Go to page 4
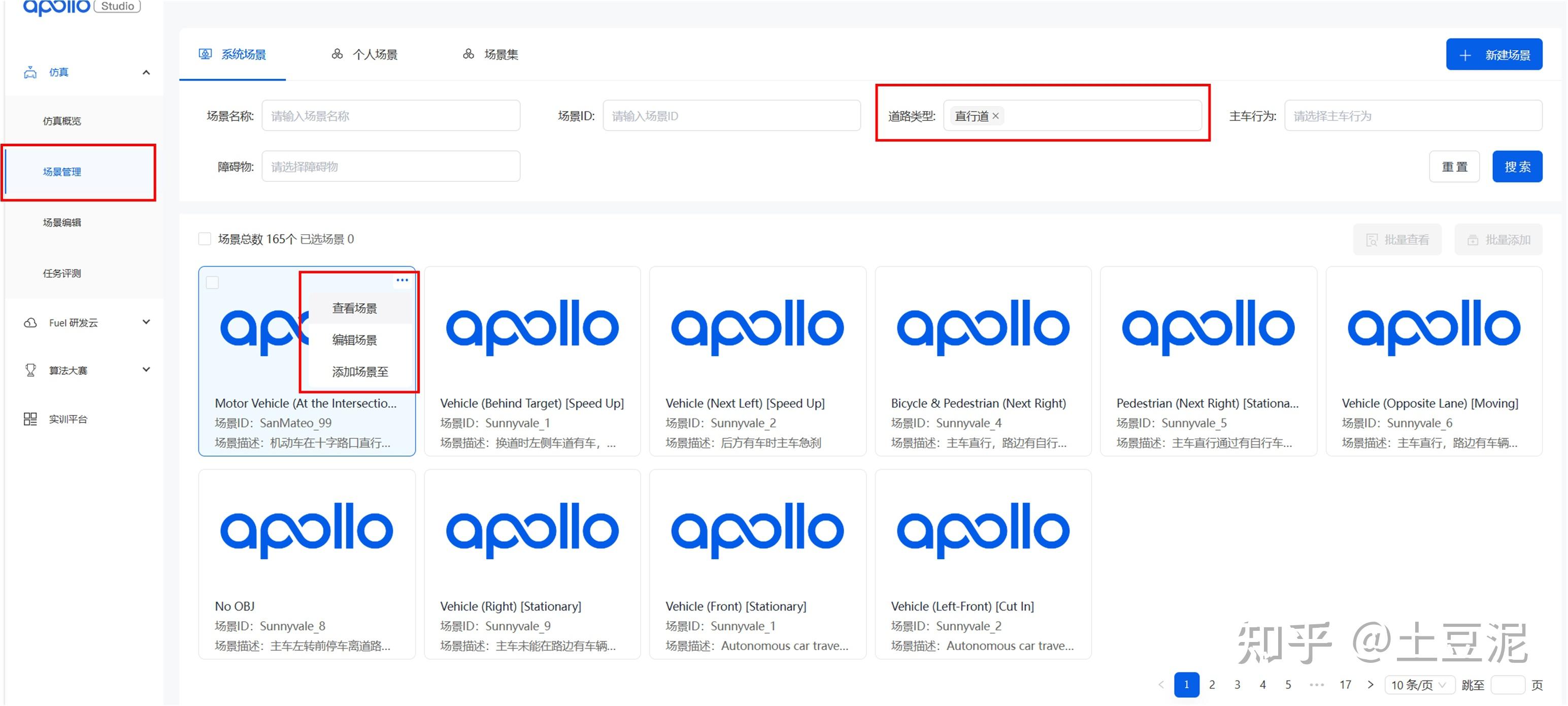 (1263, 685)
